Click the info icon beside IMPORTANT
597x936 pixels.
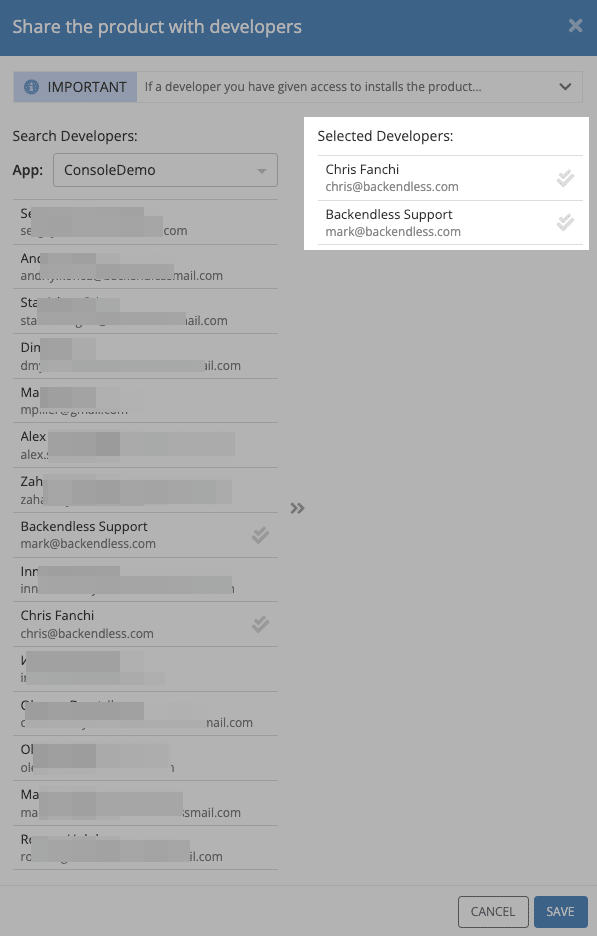point(31,87)
